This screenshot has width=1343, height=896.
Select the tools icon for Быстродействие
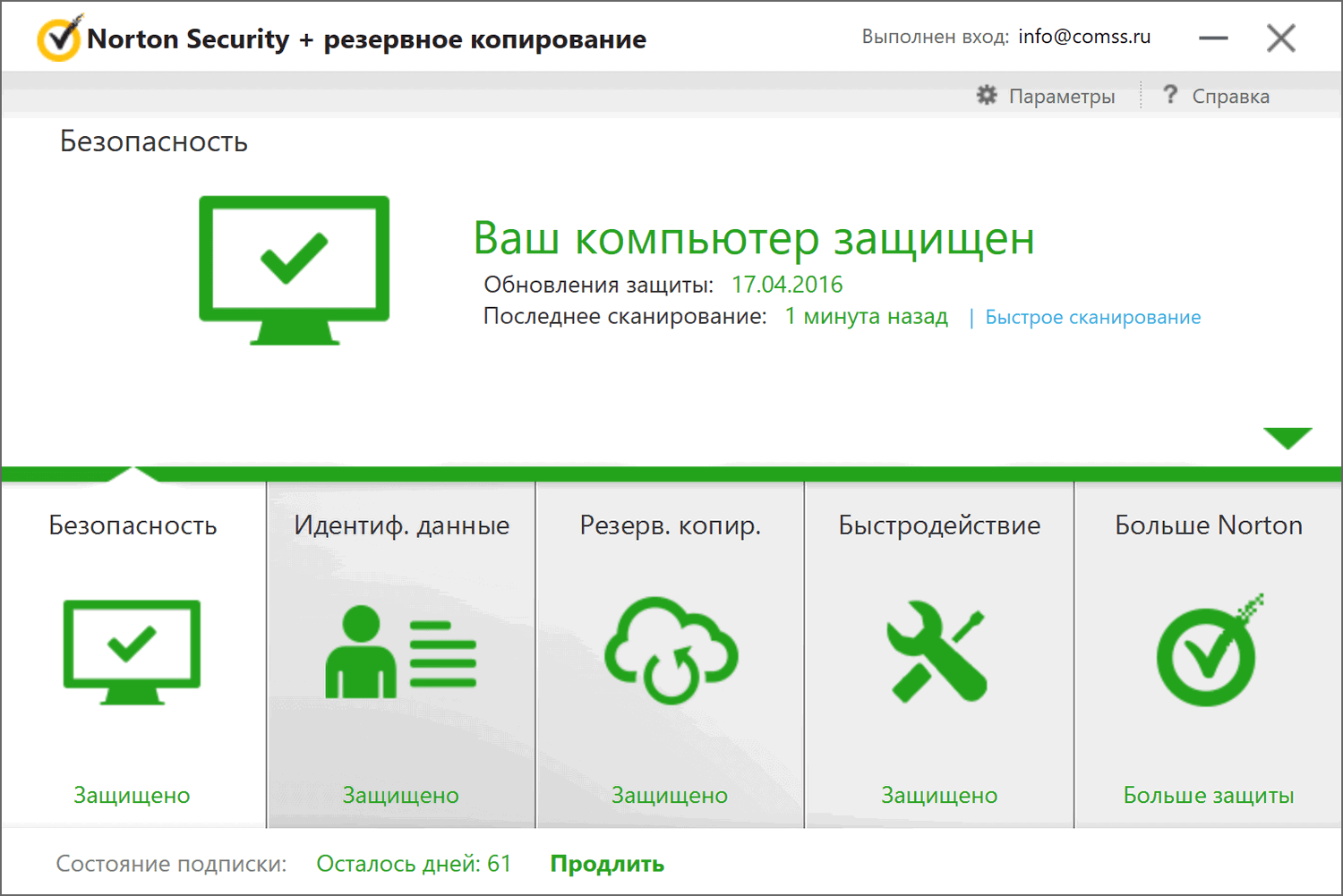pos(938,653)
